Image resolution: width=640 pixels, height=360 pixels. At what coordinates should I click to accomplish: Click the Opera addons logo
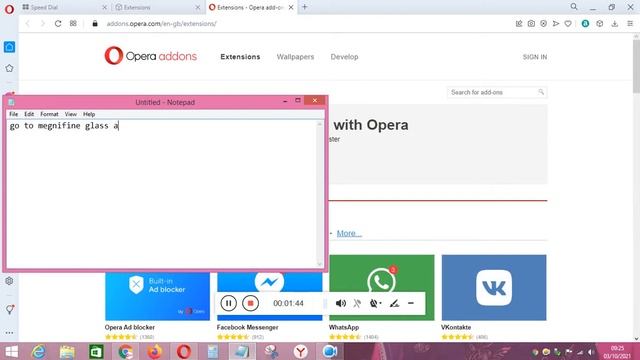[150, 56]
